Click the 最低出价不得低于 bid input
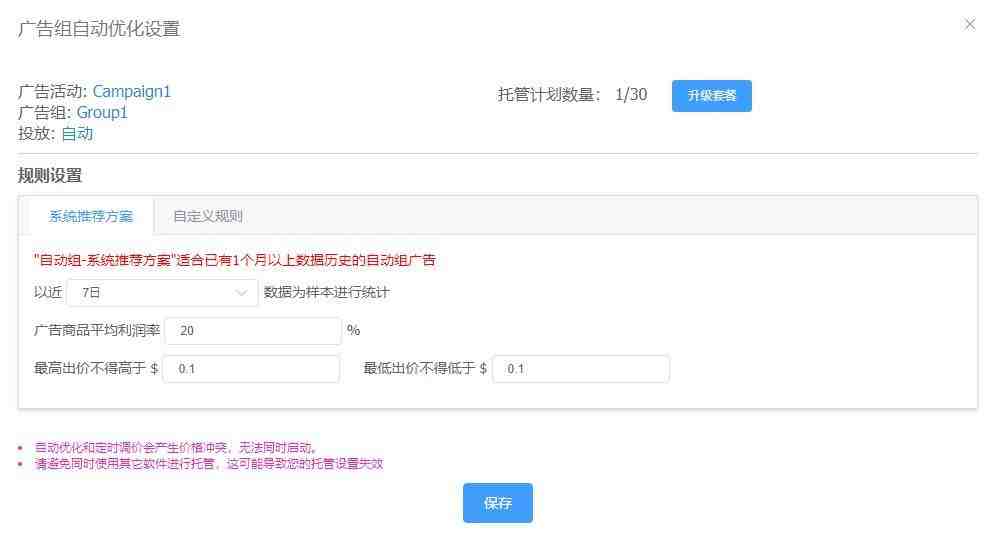Screen dimensions: 994x552 (x=581, y=369)
